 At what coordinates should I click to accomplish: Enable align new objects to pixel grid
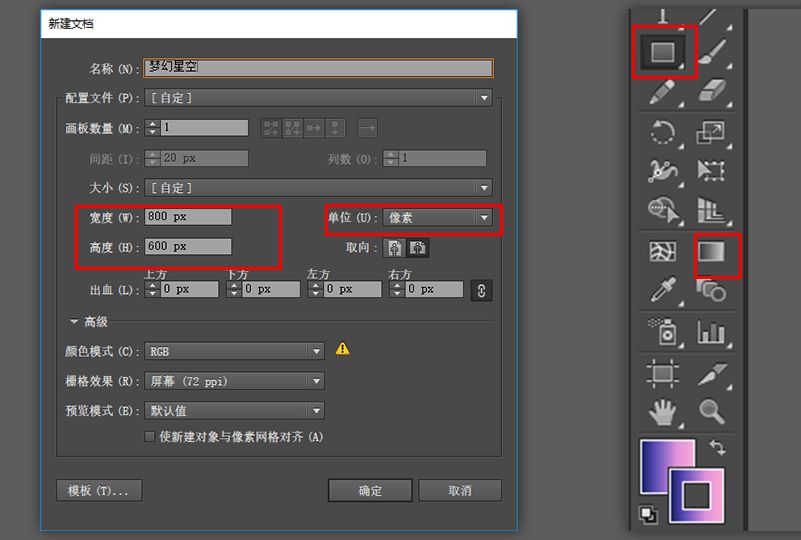tap(149, 437)
